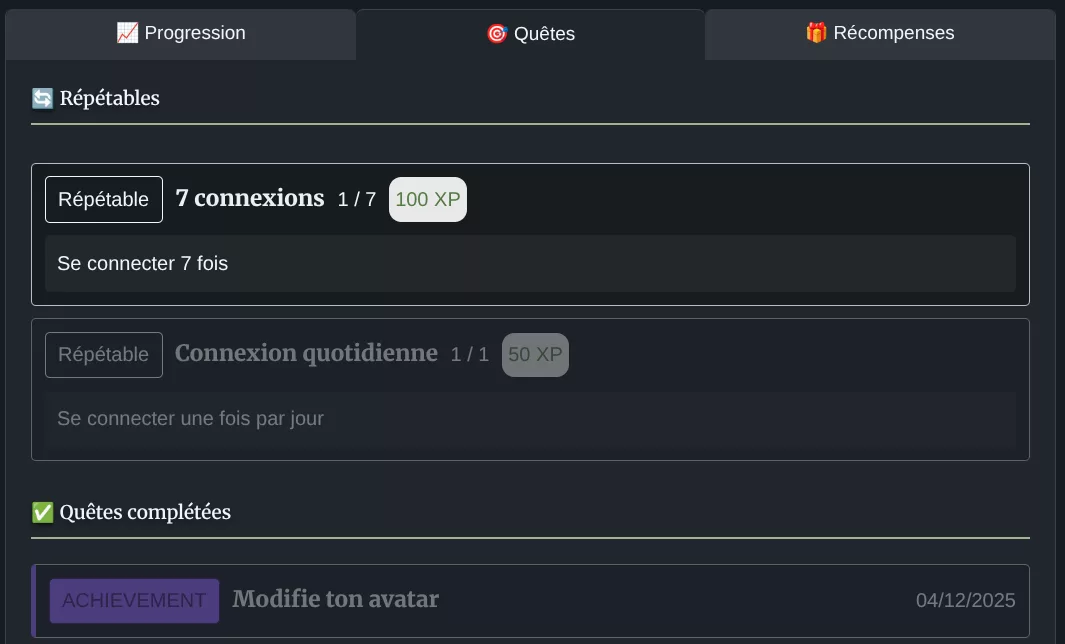The height and width of the screenshot is (644, 1065).
Task: Click the repeat arrows icon beside Répétables
Action: pos(42,98)
